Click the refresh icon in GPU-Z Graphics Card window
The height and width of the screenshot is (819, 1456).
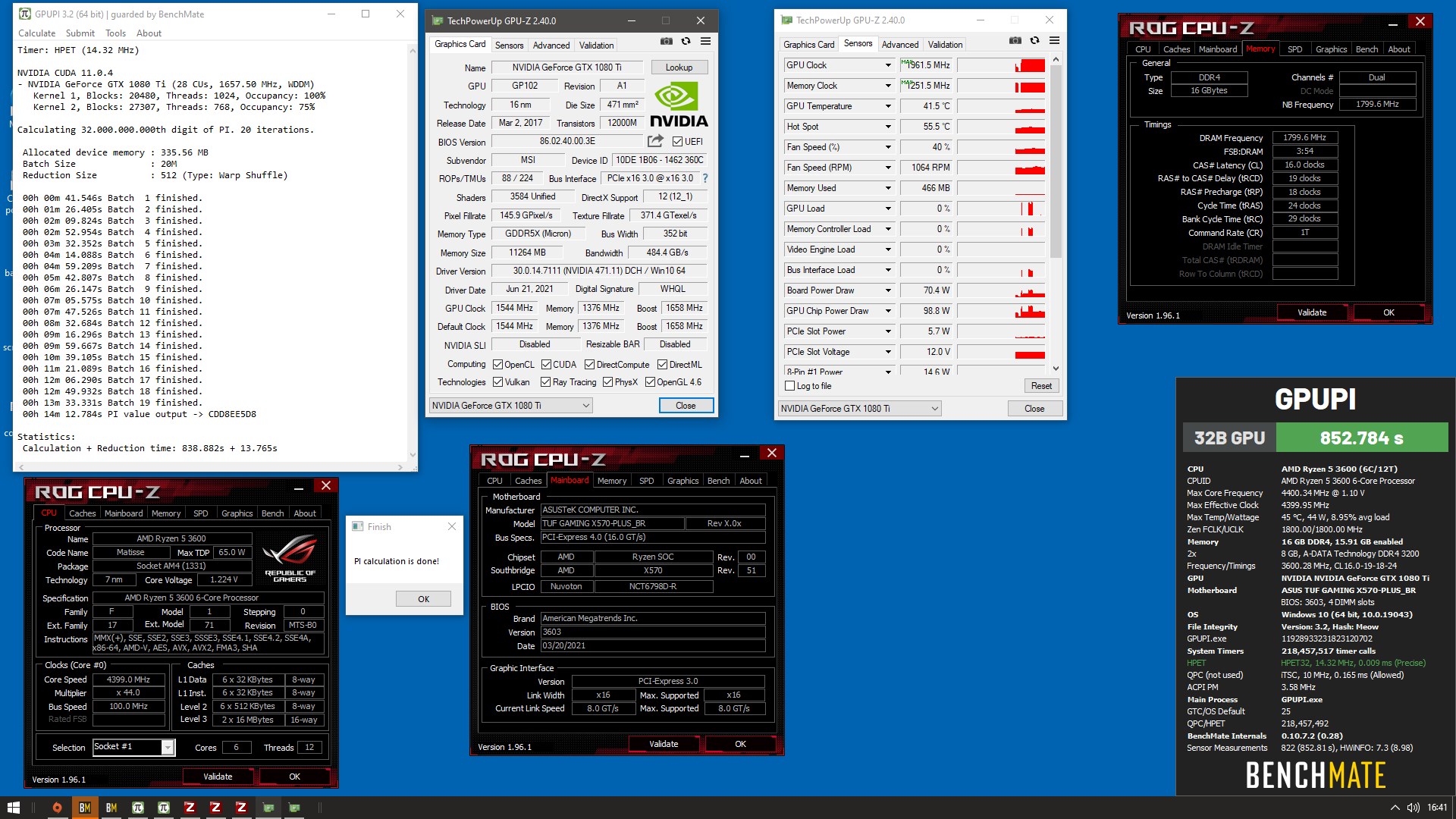[686, 41]
